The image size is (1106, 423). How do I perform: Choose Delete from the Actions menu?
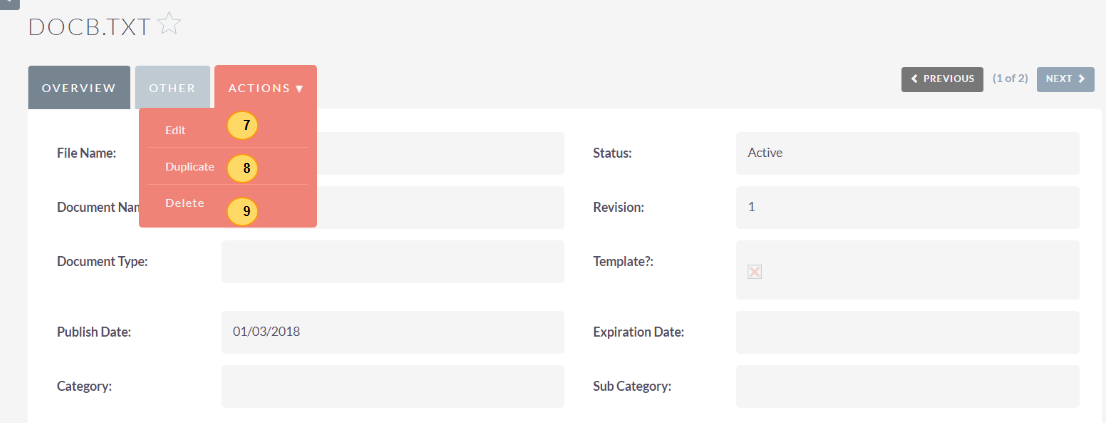click(185, 204)
